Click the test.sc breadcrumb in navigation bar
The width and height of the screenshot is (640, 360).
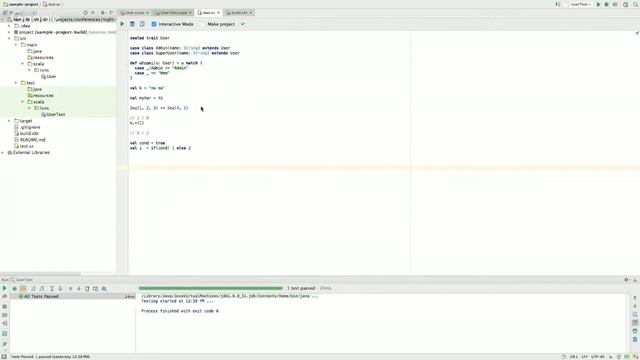coord(51,4)
